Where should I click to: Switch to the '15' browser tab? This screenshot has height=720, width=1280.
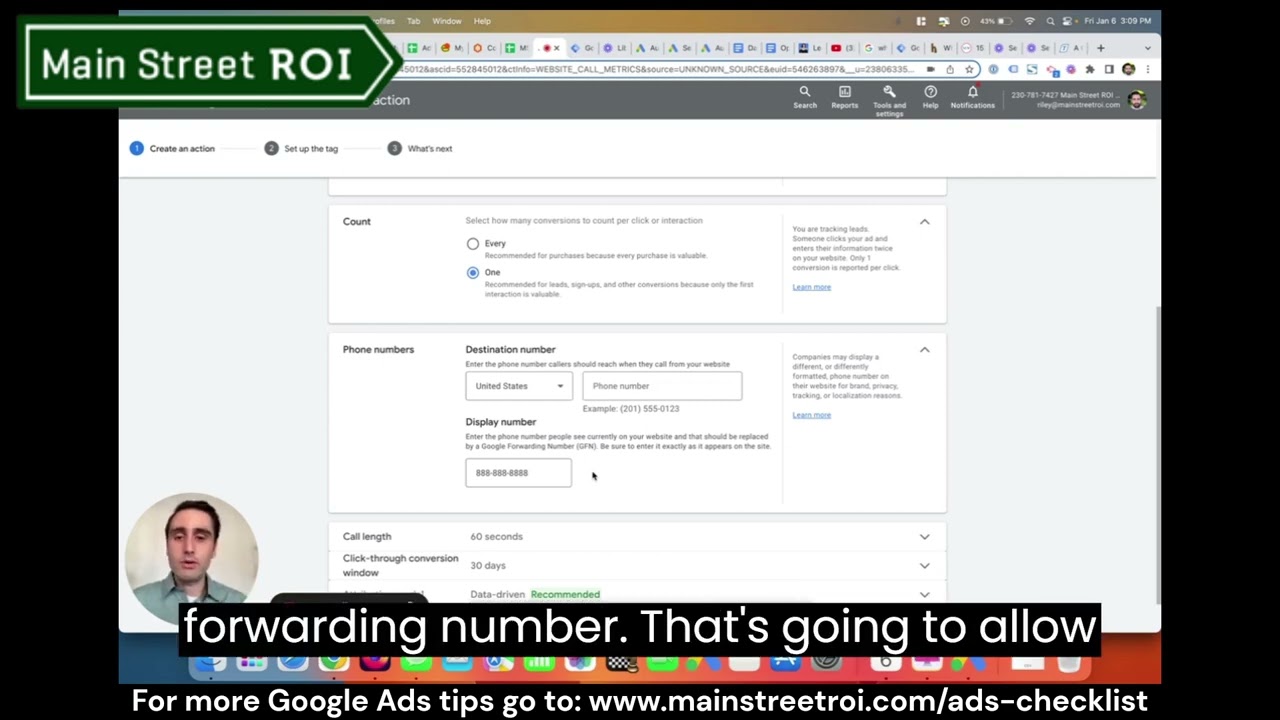pos(973,48)
